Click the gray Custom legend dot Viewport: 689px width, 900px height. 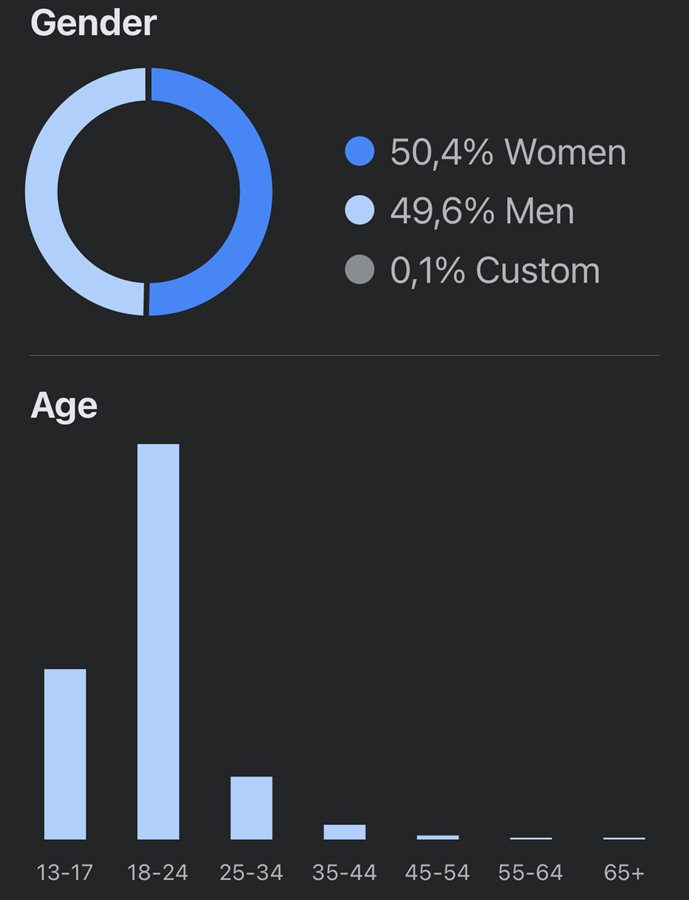point(359,270)
